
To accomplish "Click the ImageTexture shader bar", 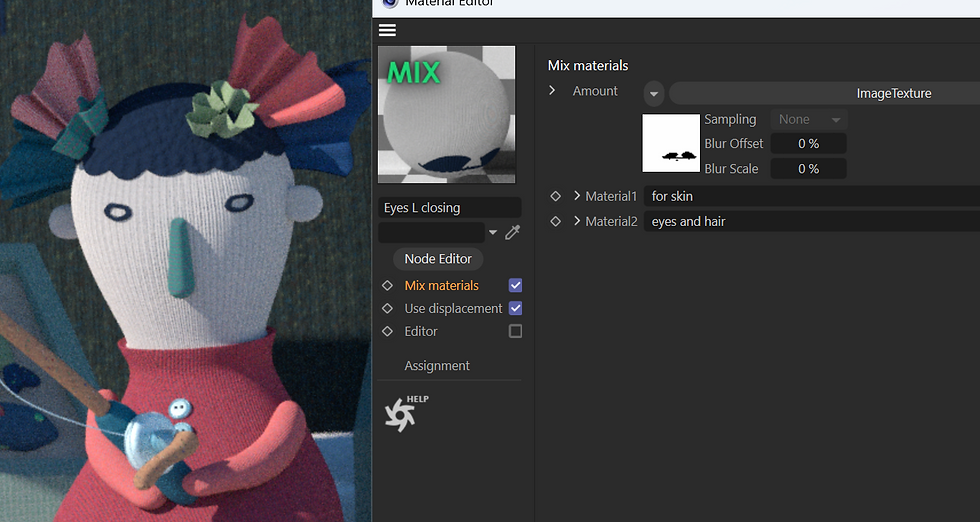I will click(824, 94).
